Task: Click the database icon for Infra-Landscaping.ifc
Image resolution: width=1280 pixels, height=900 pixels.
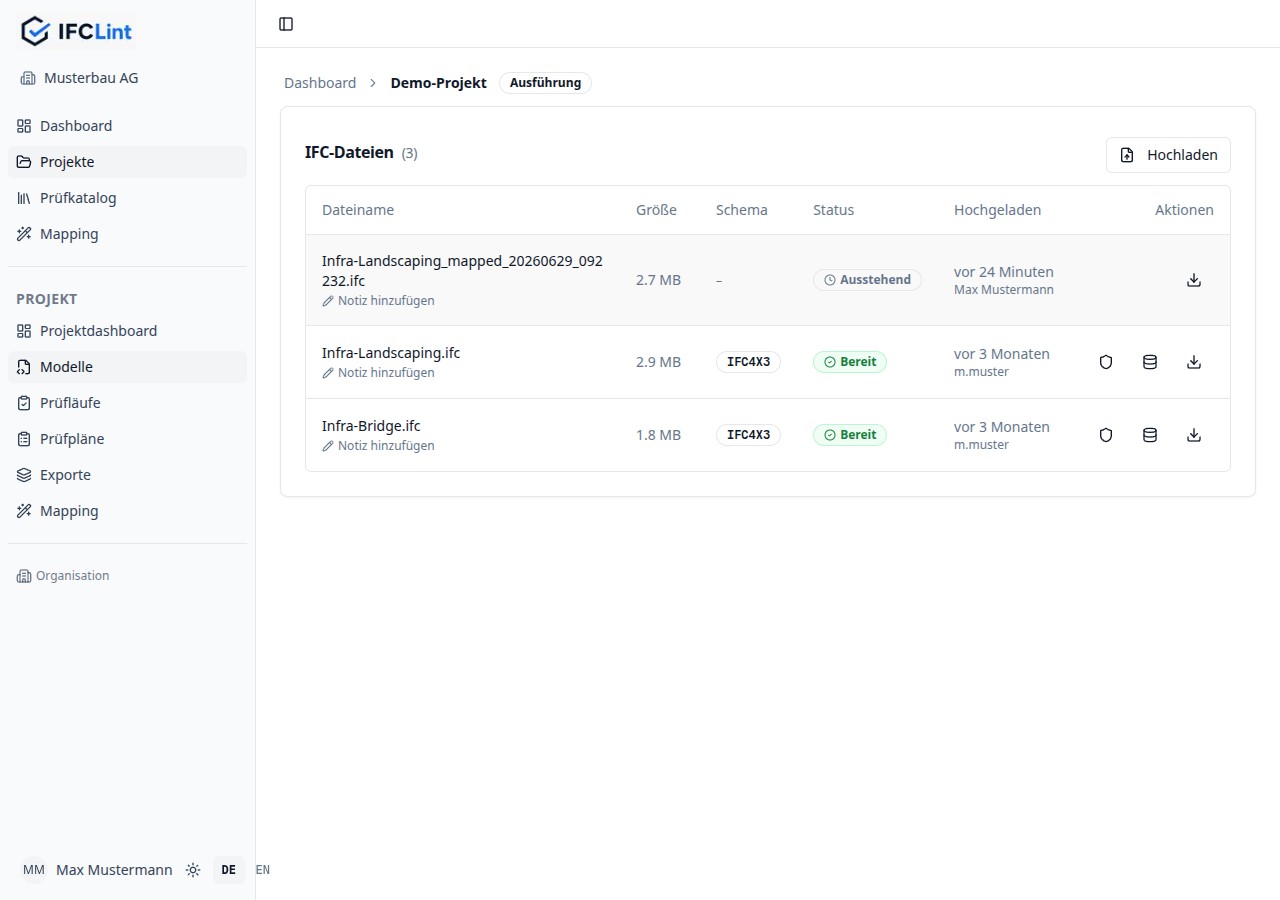Action: tap(1150, 362)
